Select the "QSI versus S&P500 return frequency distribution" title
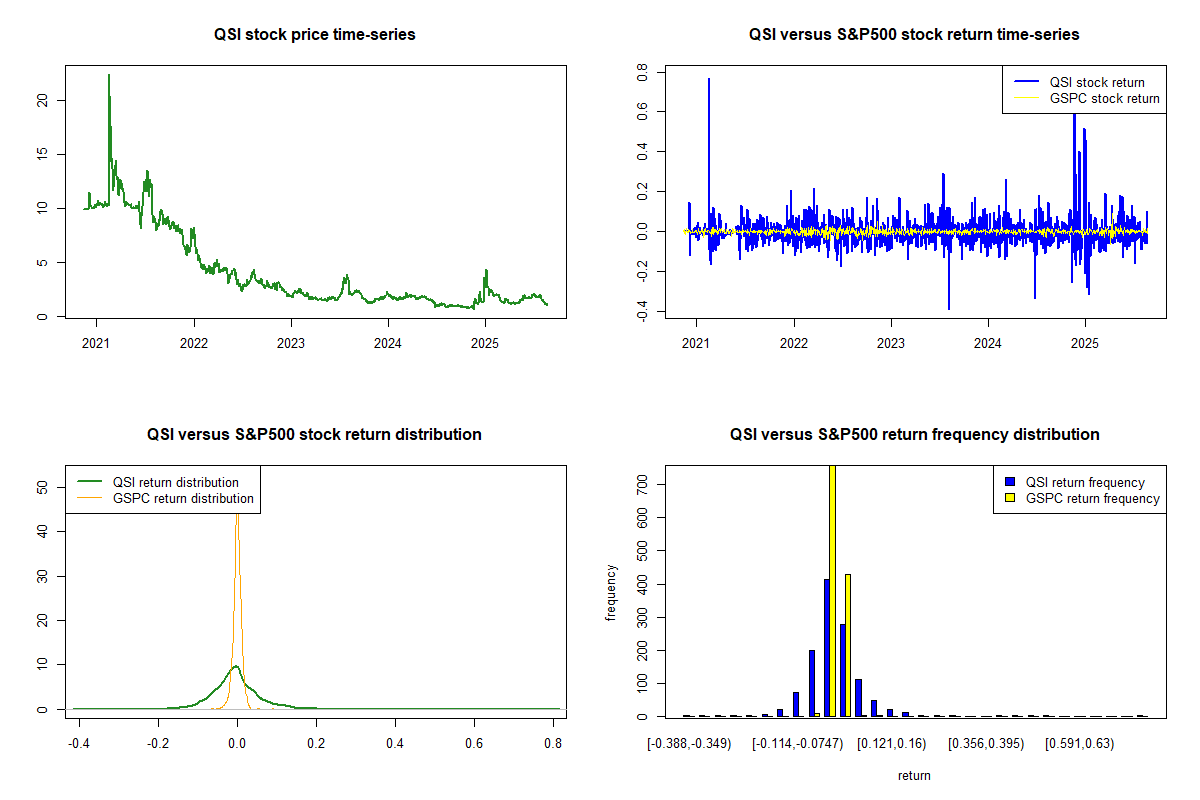1200x800 pixels. [x=914, y=435]
